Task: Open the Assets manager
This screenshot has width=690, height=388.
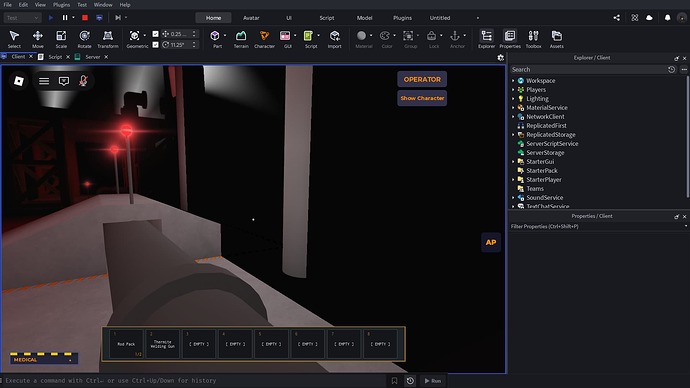Action: pyautogui.click(x=557, y=39)
